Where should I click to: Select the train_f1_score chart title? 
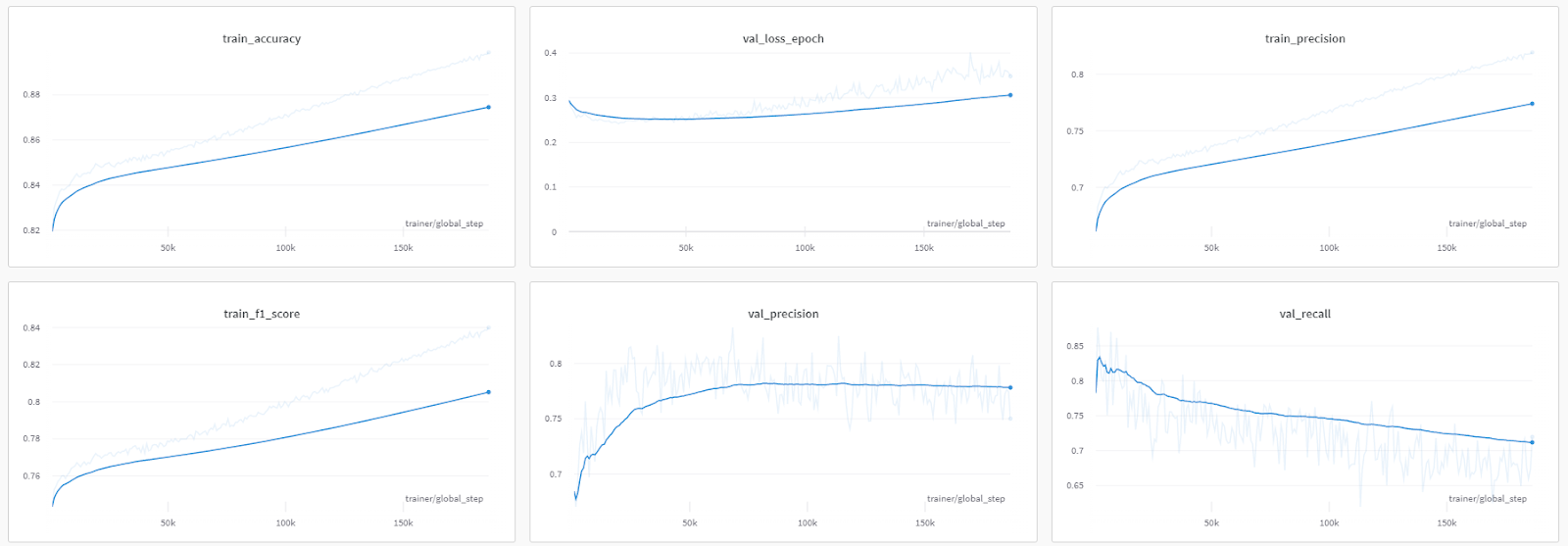pyautogui.click(x=262, y=315)
